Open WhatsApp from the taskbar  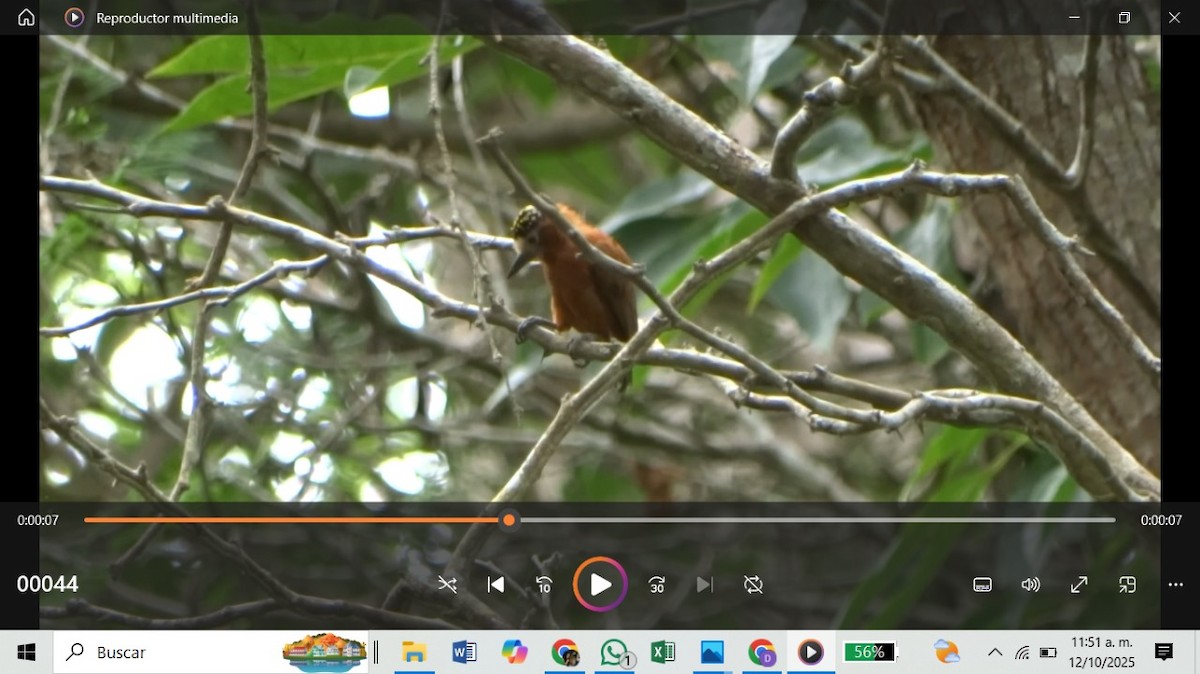click(x=614, y=652)
